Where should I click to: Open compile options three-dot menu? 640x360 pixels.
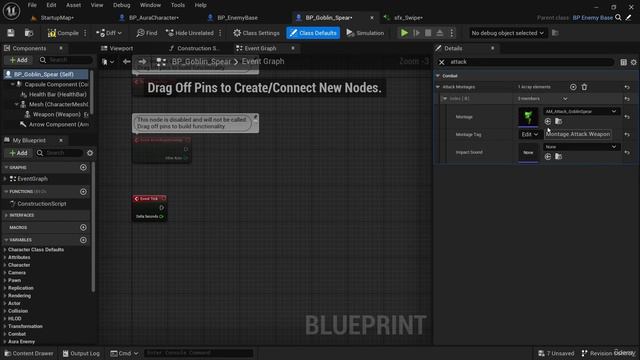pyautogui.click(x=85, y=33)
